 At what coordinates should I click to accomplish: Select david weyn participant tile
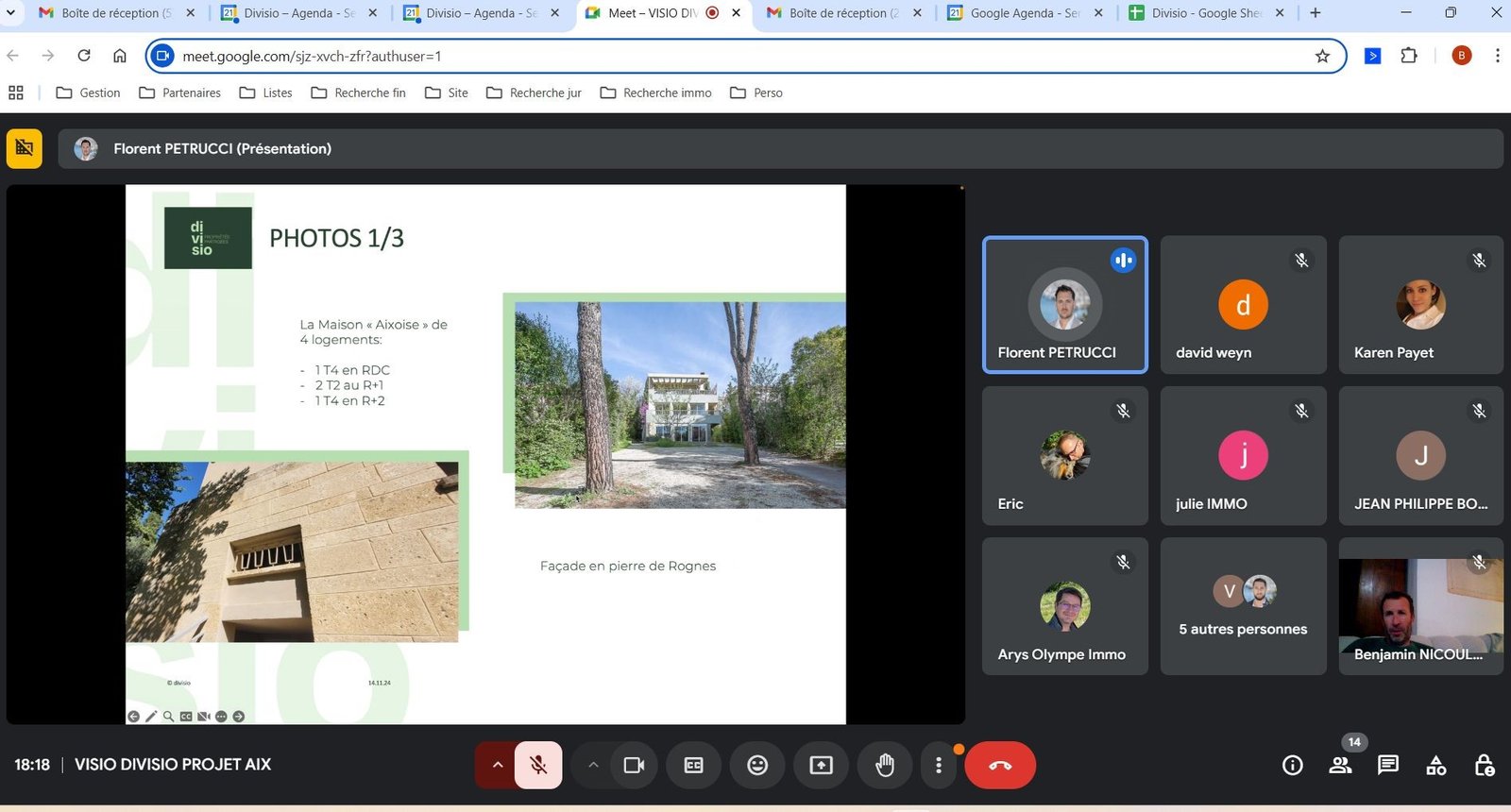coord(1243,305)
